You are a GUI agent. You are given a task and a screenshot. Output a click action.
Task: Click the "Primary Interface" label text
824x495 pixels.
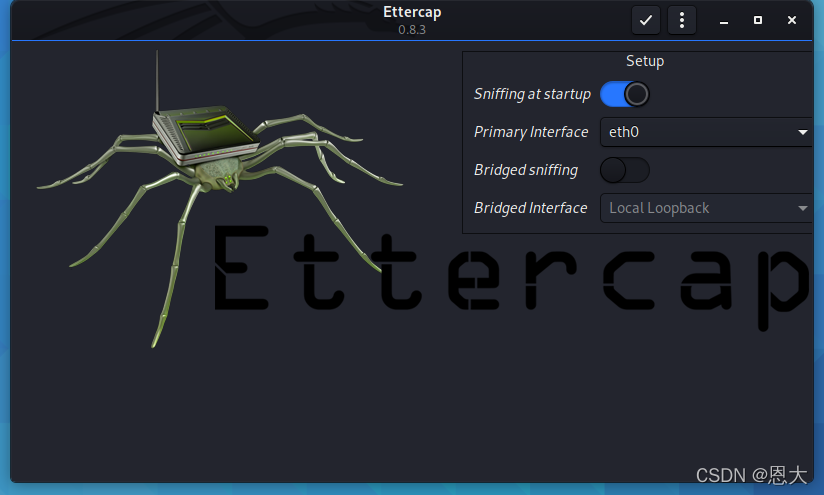tap(531, 132)
